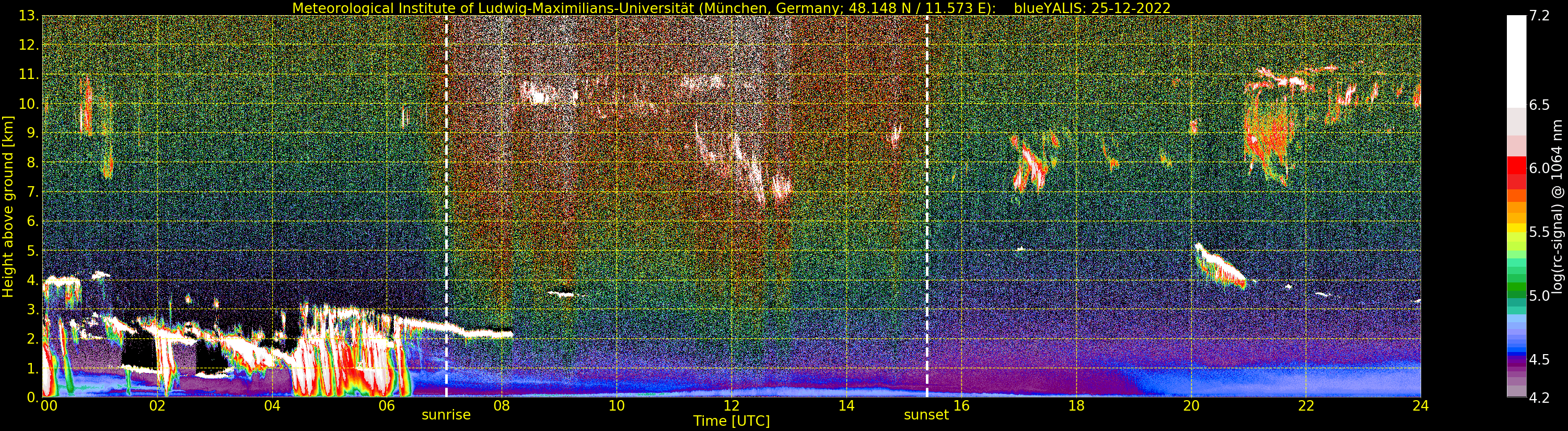Click the time-axis tick label '10'
Image resolution: width=1568 pixels, height=431 pixels.
[x=617, y=405]
